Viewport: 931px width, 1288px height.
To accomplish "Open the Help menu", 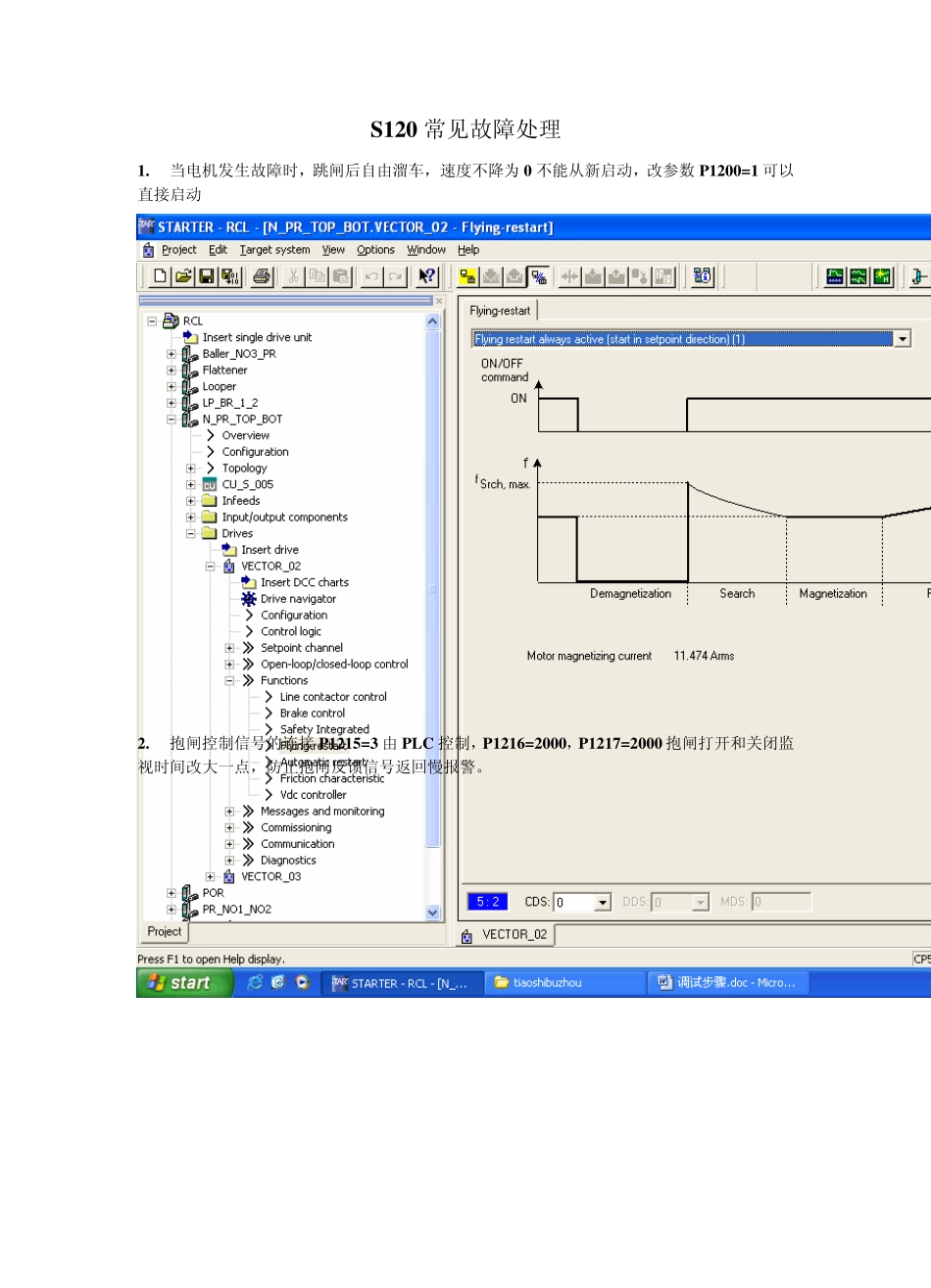I will (468, 250).
